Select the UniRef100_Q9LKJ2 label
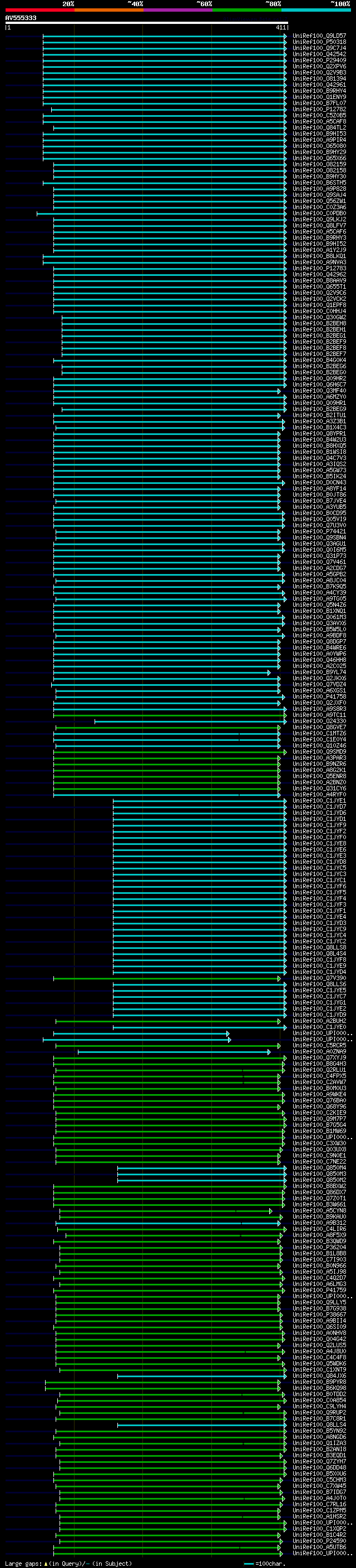 click(319, 219)
